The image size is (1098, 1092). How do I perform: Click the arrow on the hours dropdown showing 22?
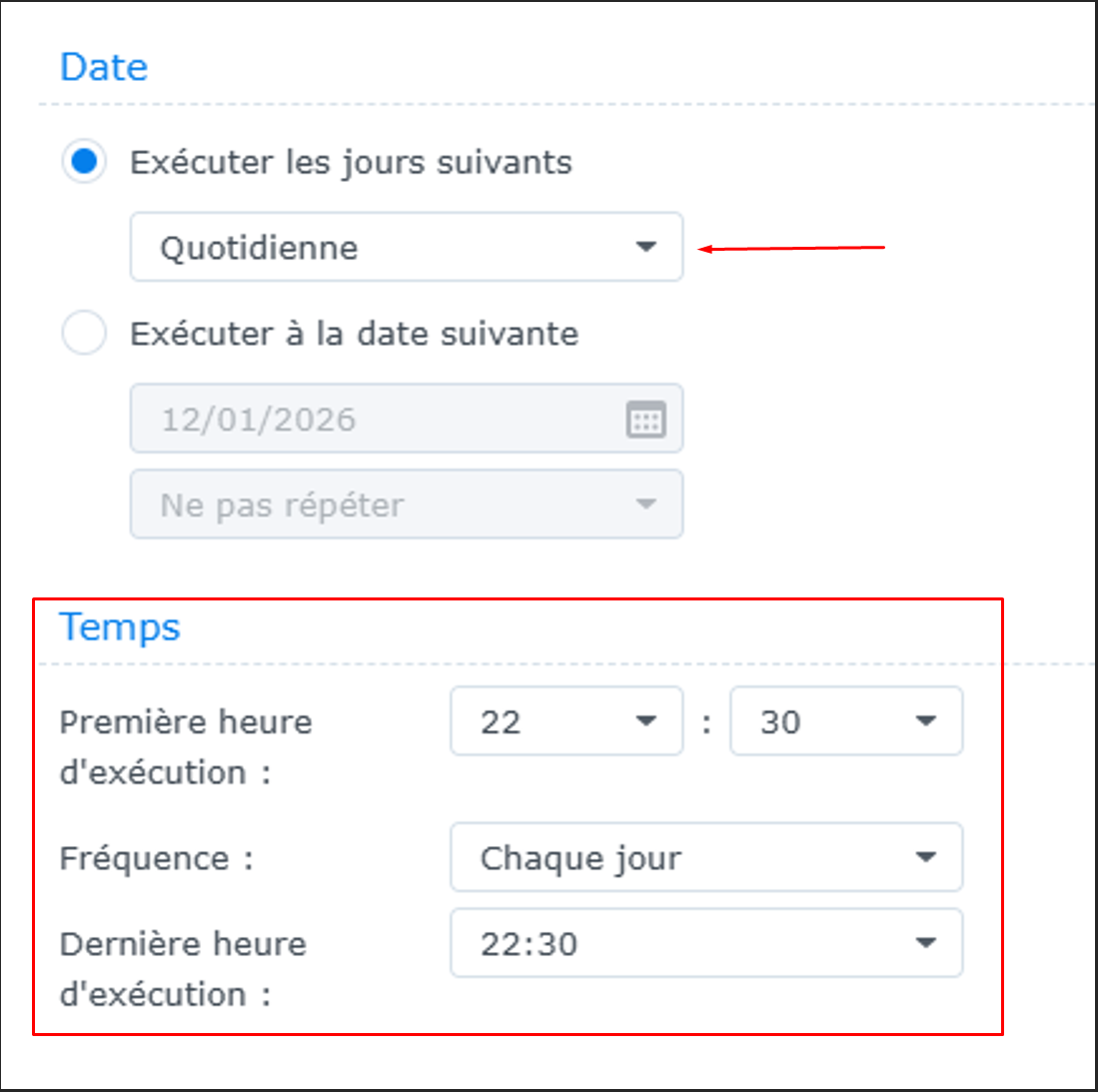[647, 721]
